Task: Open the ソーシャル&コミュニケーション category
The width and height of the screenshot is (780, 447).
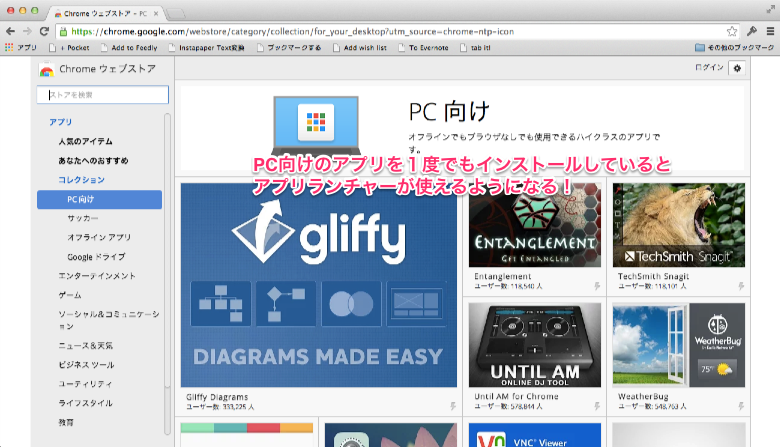Action: tap(108, 320)
